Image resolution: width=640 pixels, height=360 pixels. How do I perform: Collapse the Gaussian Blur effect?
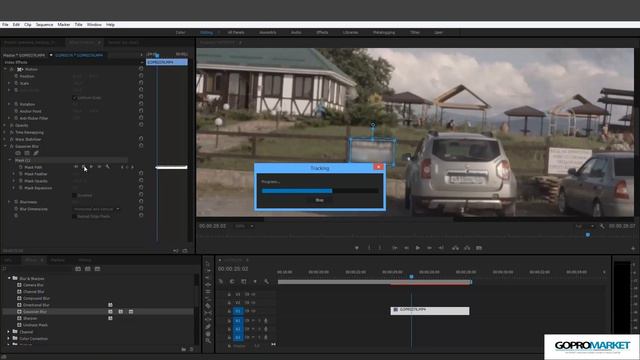5,146
